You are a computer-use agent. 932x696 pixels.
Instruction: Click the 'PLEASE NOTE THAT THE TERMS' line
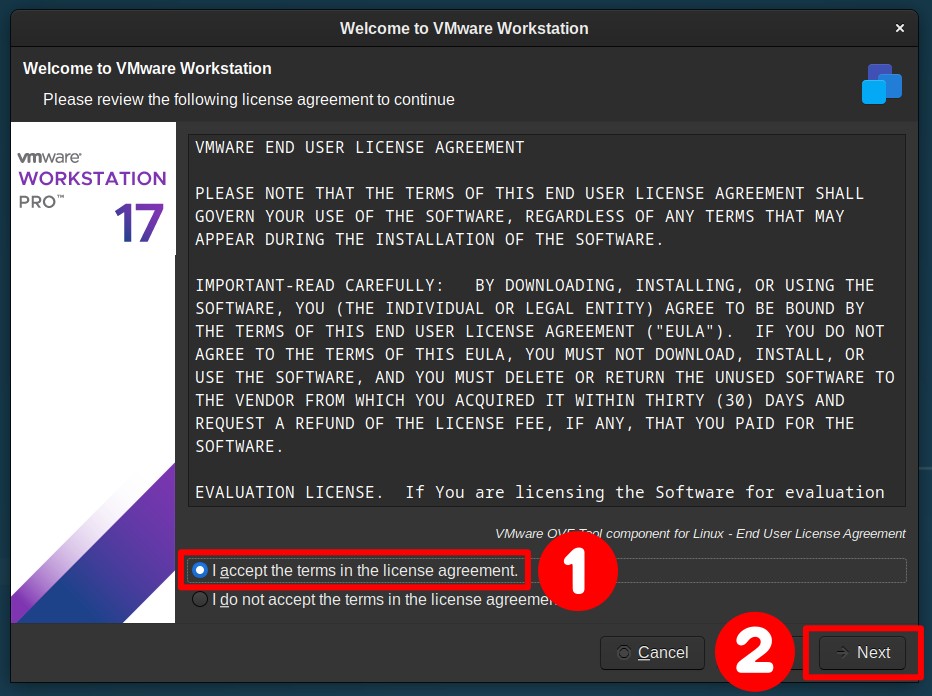click(529, 193)
